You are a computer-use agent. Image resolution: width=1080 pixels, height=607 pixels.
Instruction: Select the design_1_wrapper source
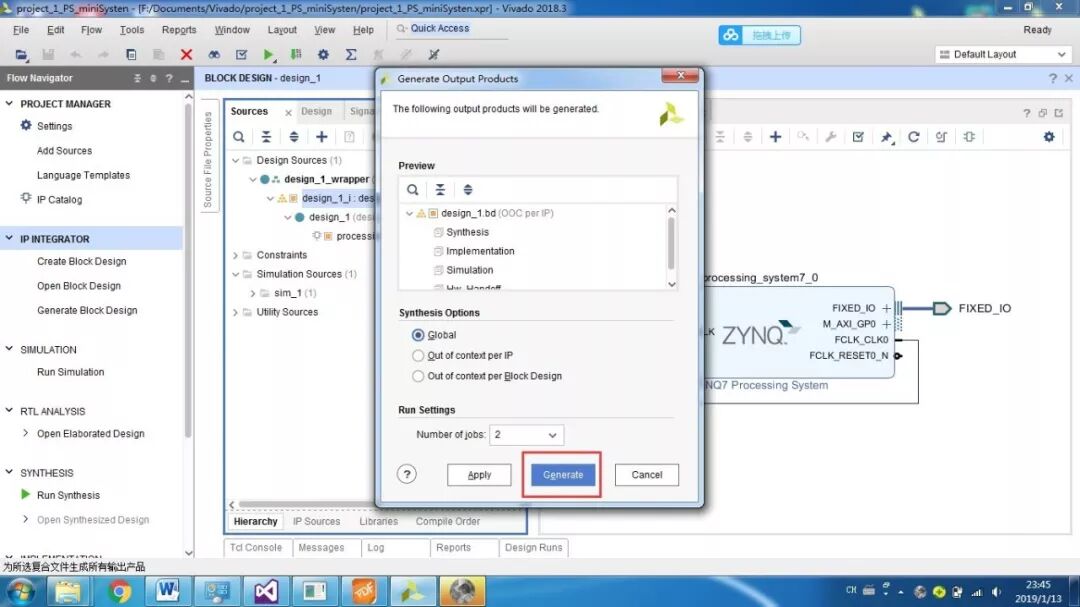coord(326,179)
